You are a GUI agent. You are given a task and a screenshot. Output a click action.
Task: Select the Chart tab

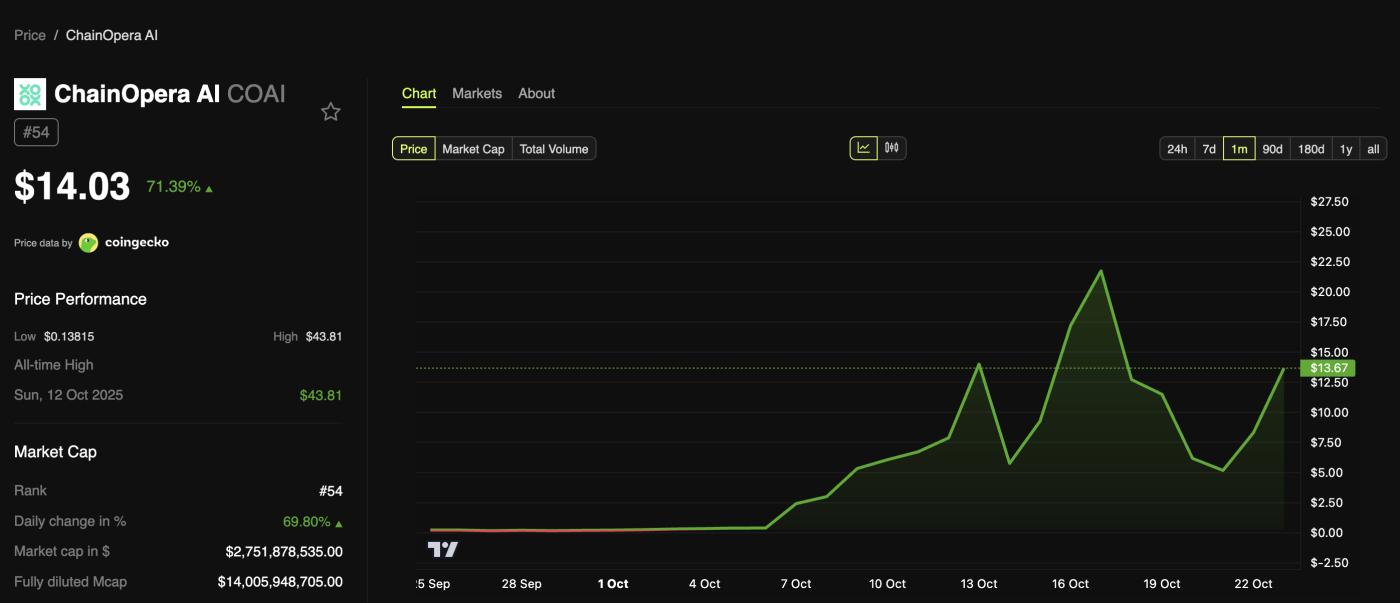coord(419,93)
